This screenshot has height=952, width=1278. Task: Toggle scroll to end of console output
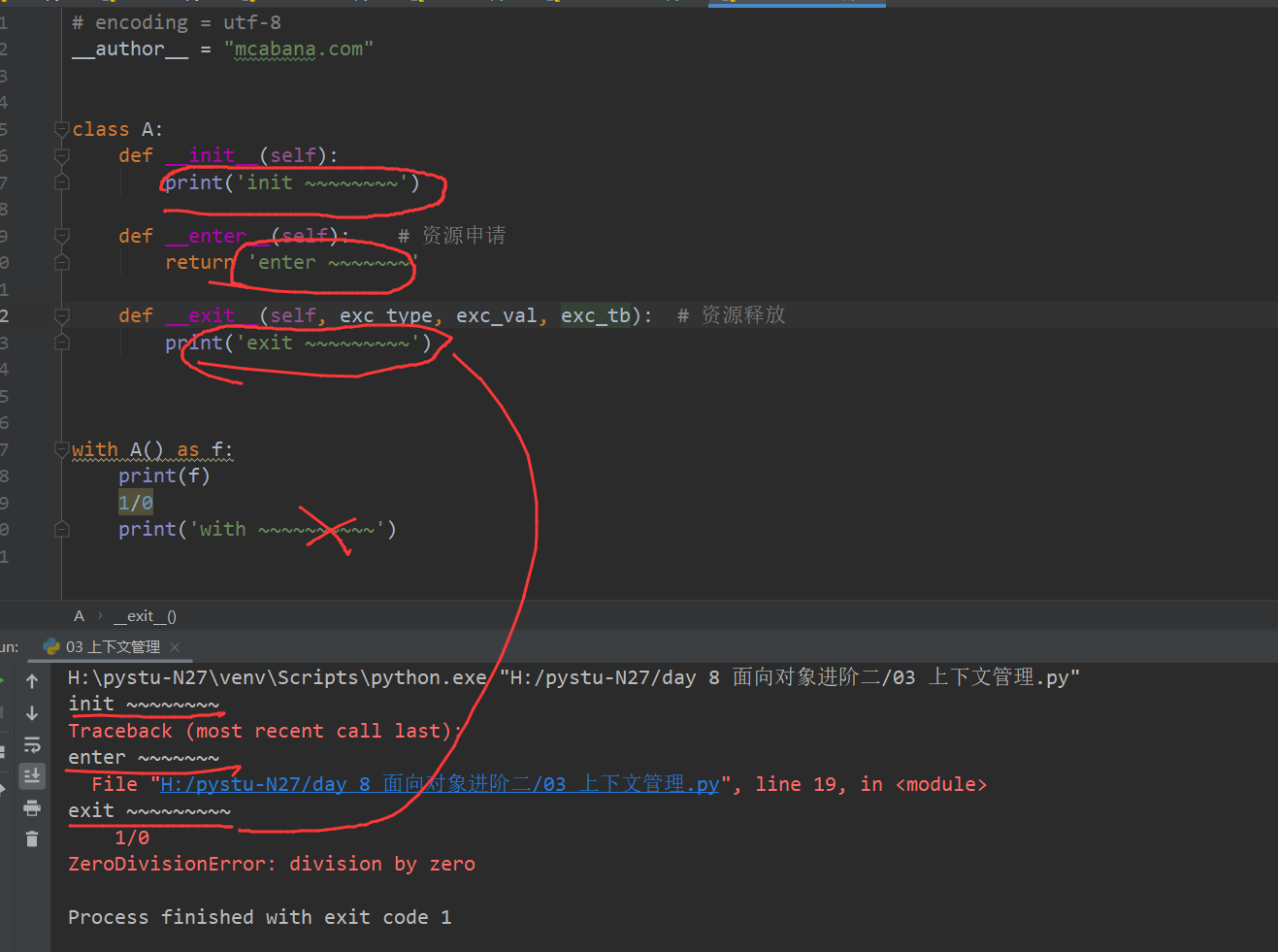32,776
